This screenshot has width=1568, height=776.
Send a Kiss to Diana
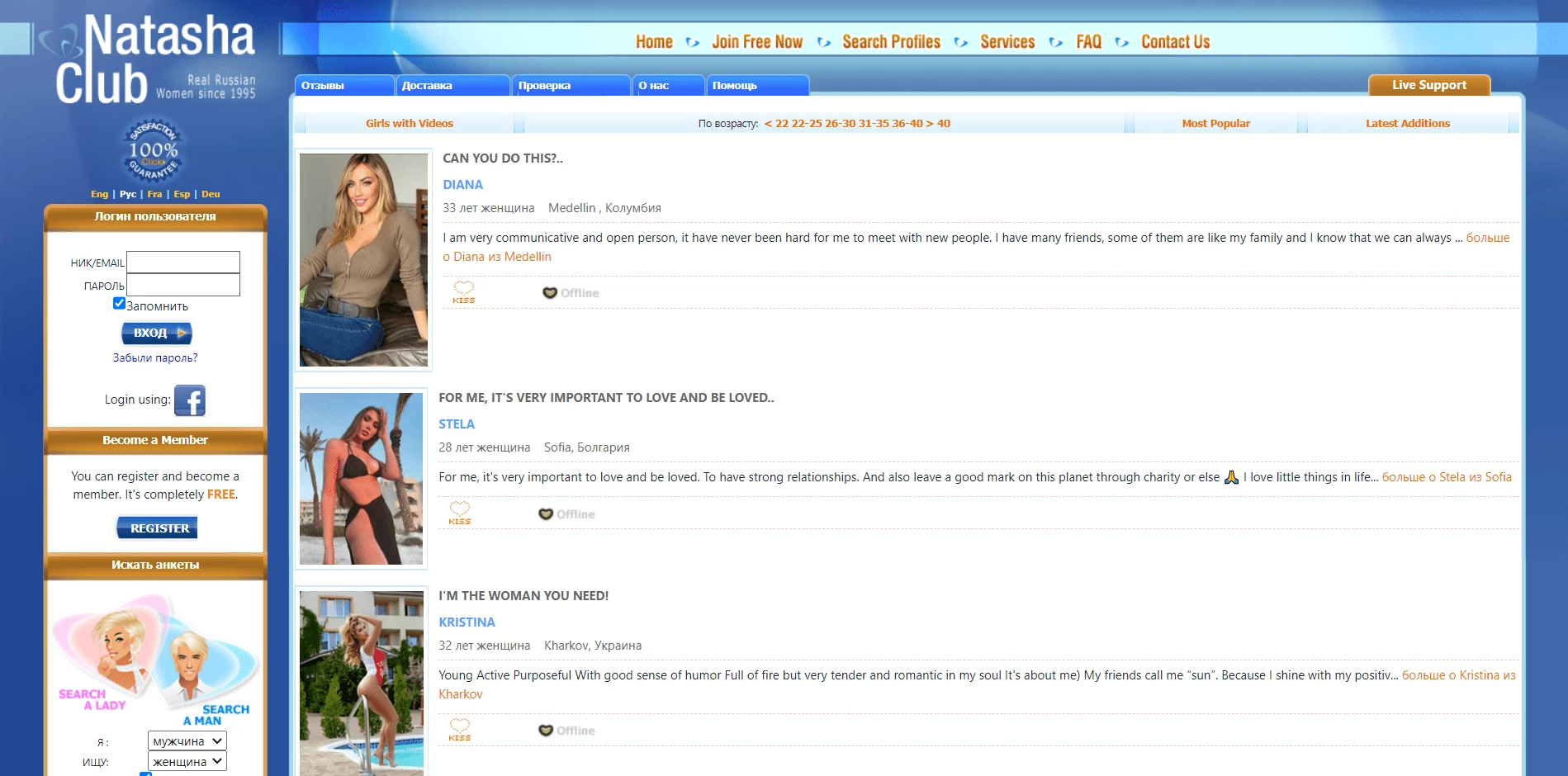[464, 292]
